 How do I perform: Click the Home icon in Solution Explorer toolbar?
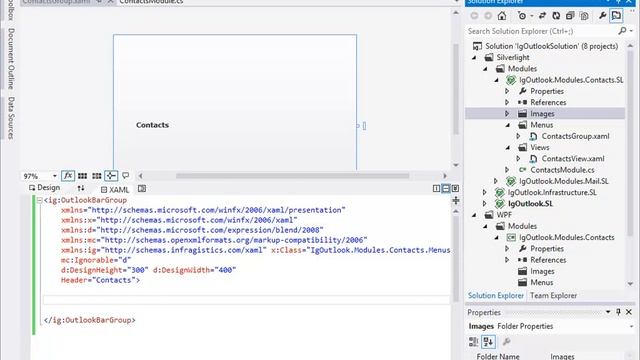502,16
